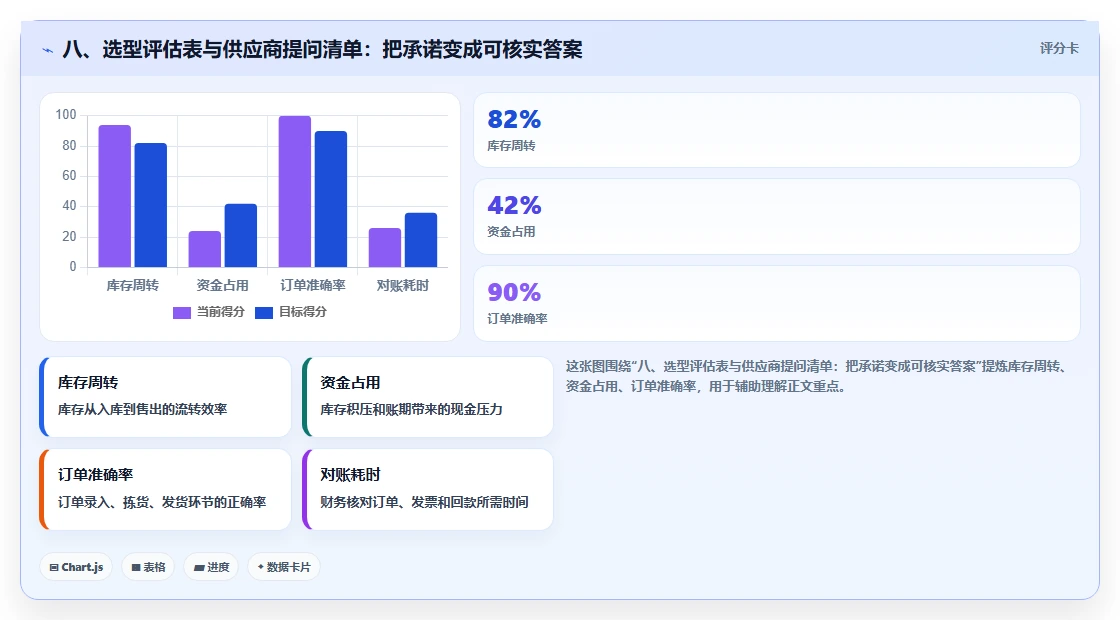This screenshot has height=620, width=1120.
Task: Click the 100 value on chart axis
Action: [66, 115]
